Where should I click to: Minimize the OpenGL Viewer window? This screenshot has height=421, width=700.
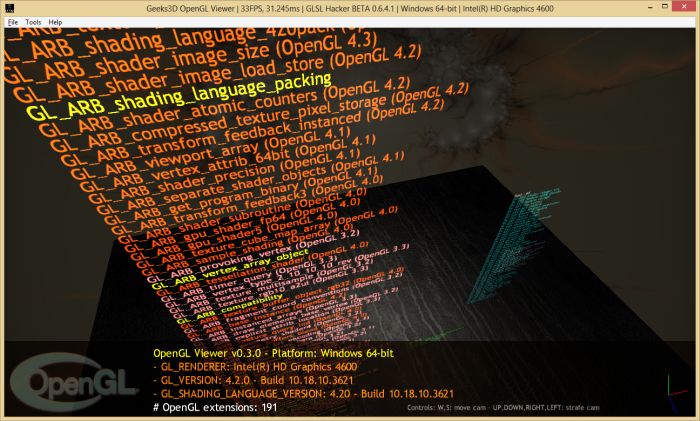click(x=650, y=7)
